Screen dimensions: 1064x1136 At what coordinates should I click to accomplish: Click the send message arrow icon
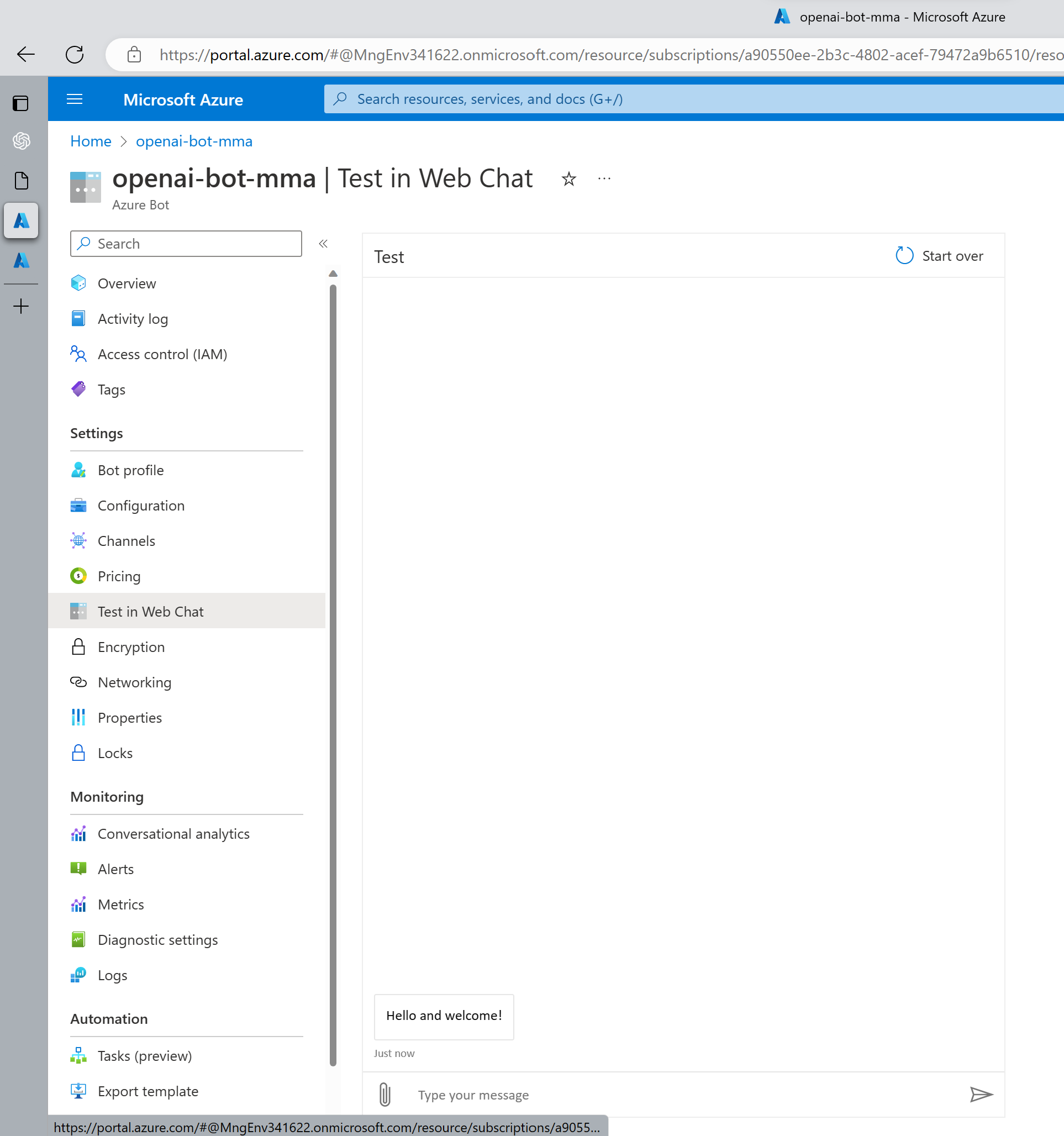click(981, 1095)
